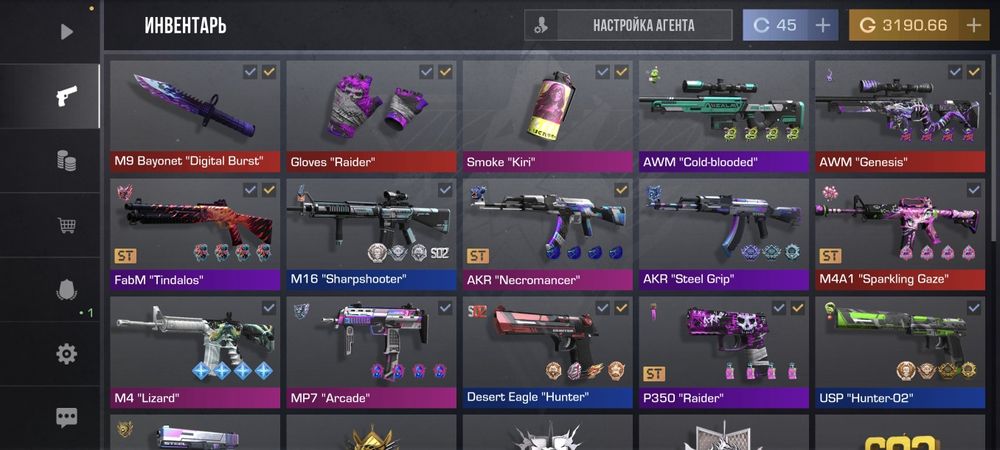Select the Smoke "Kiri" grenade card
Image resolution: width=1000 pixels, height=450 pixels.
[x=548, y=117]
